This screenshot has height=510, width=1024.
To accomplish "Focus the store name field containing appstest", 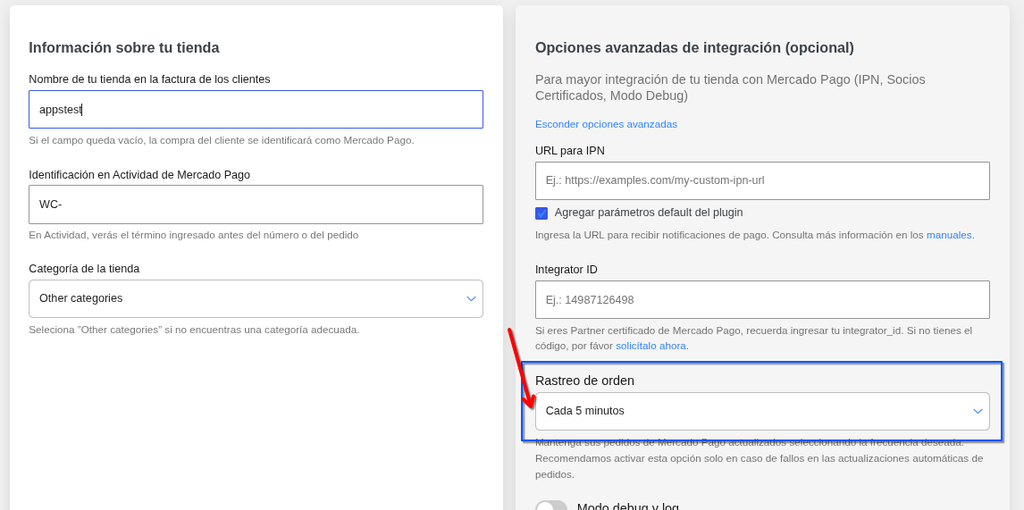I will point(256,109).
